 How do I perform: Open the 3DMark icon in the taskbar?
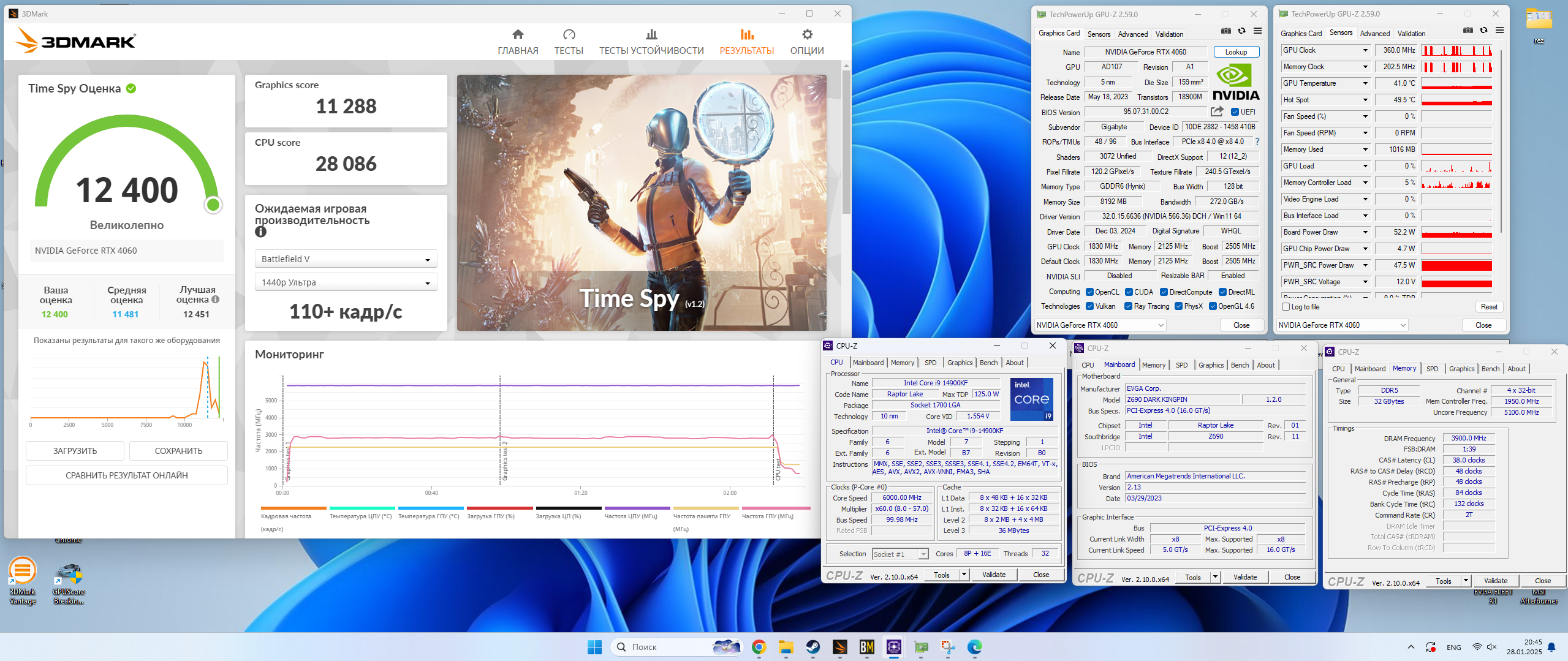point(839,647)
